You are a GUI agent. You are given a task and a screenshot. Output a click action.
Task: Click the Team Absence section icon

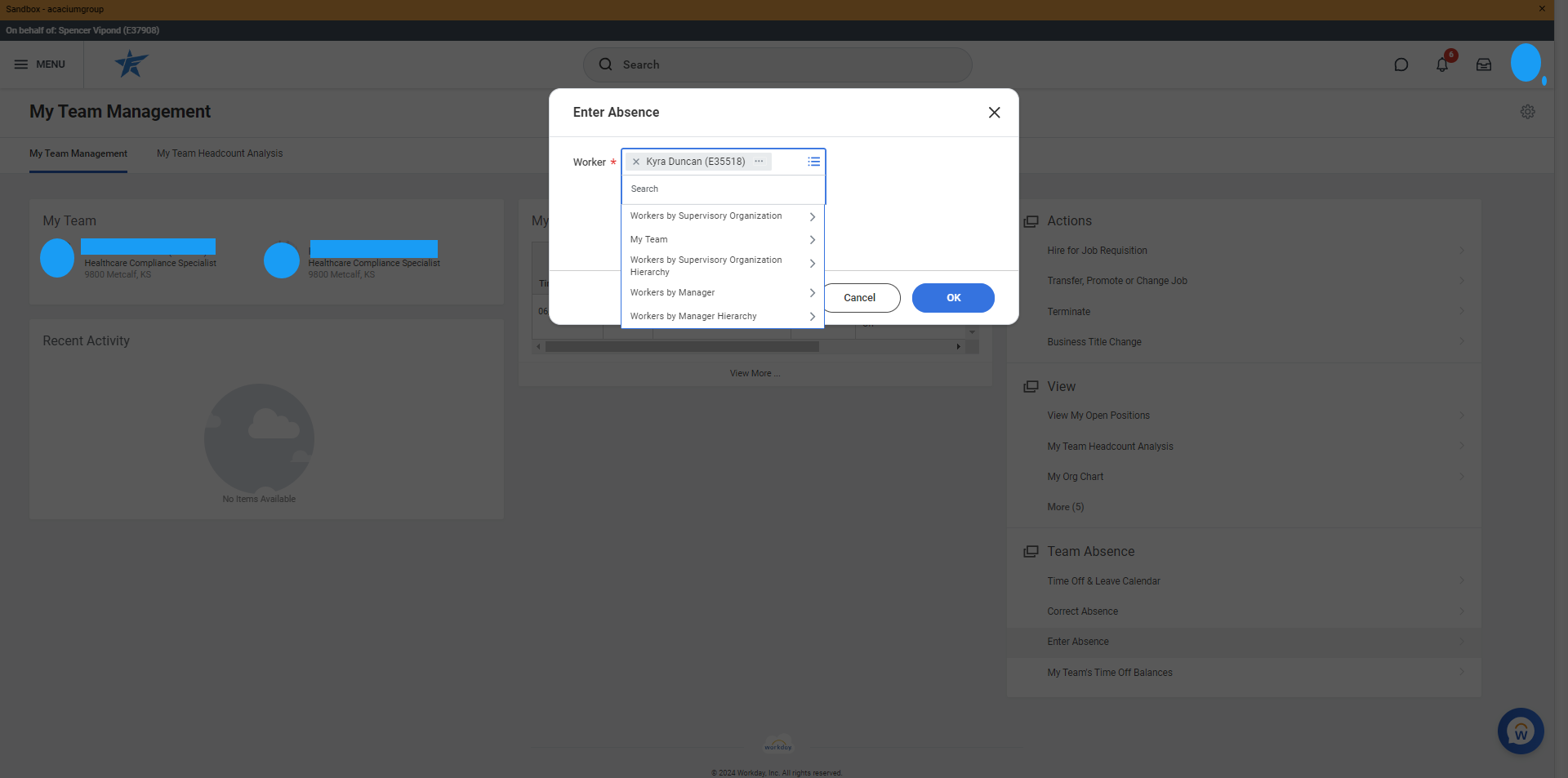point(1031,552)
